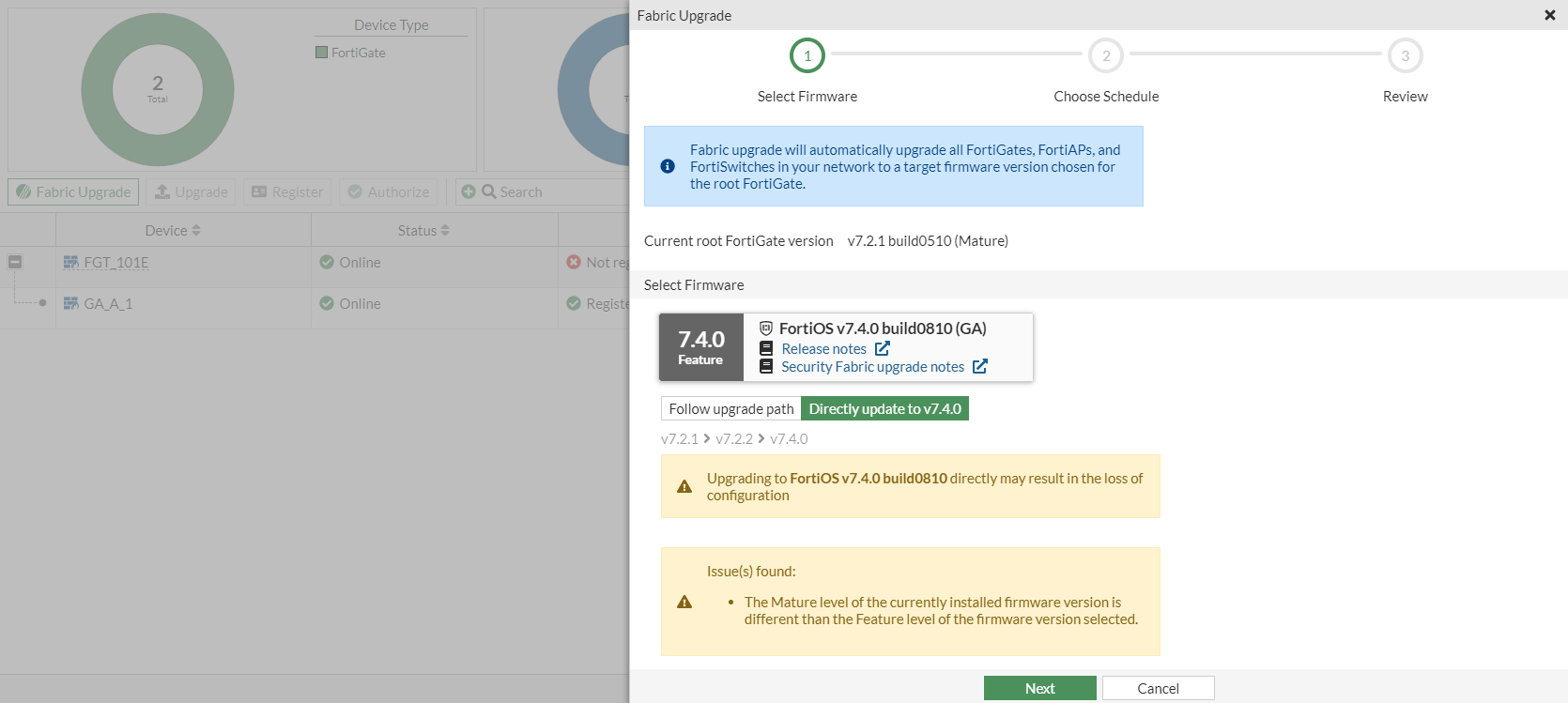
Task: Click the FortiGate green legend swatch
Action: [x=322, y=53]
